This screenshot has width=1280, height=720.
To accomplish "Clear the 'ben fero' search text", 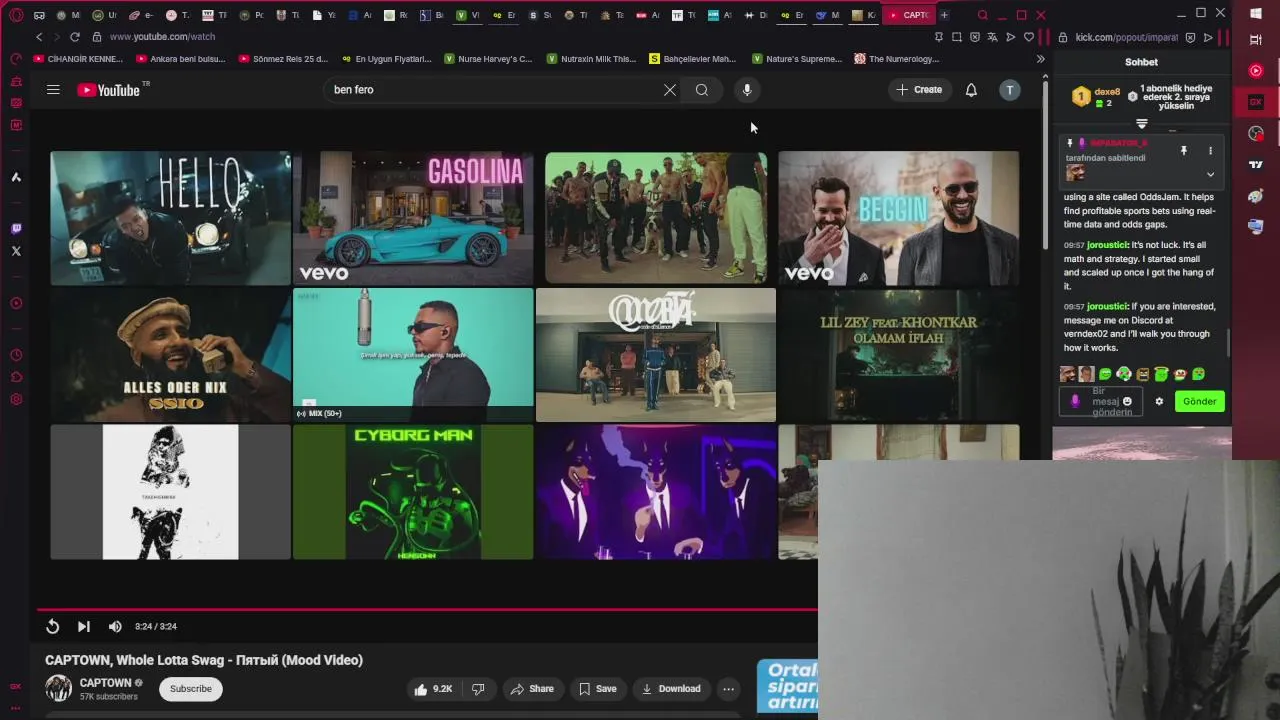I will coord(670,90).
